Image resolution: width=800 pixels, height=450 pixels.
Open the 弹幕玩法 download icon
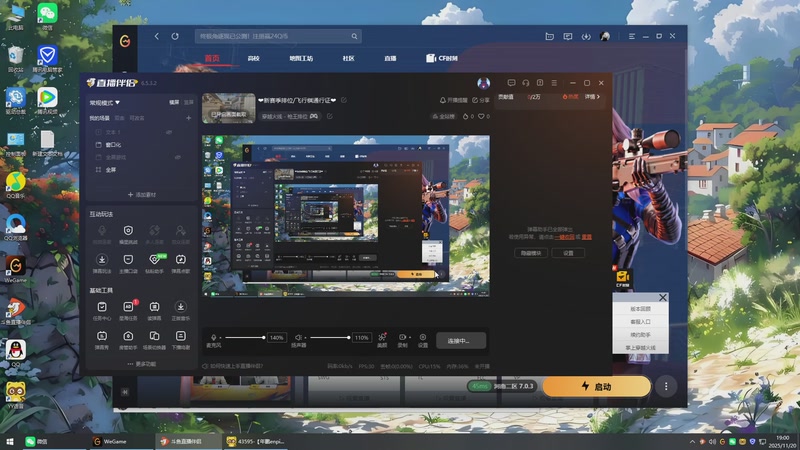102,260
